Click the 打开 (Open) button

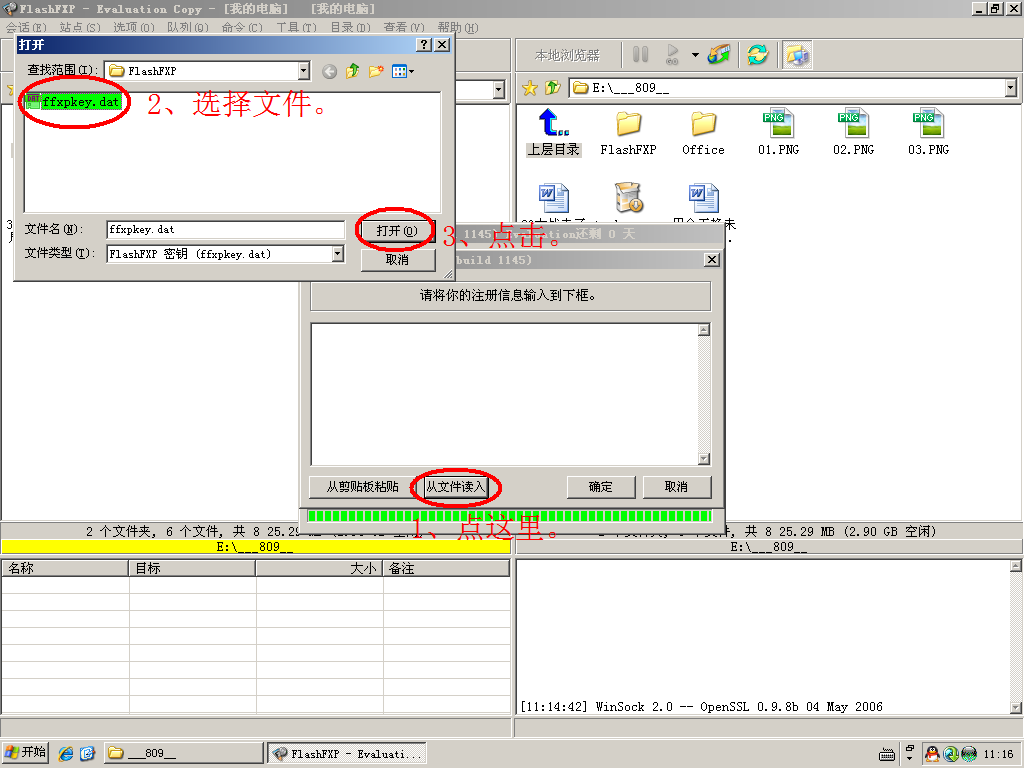397,231
